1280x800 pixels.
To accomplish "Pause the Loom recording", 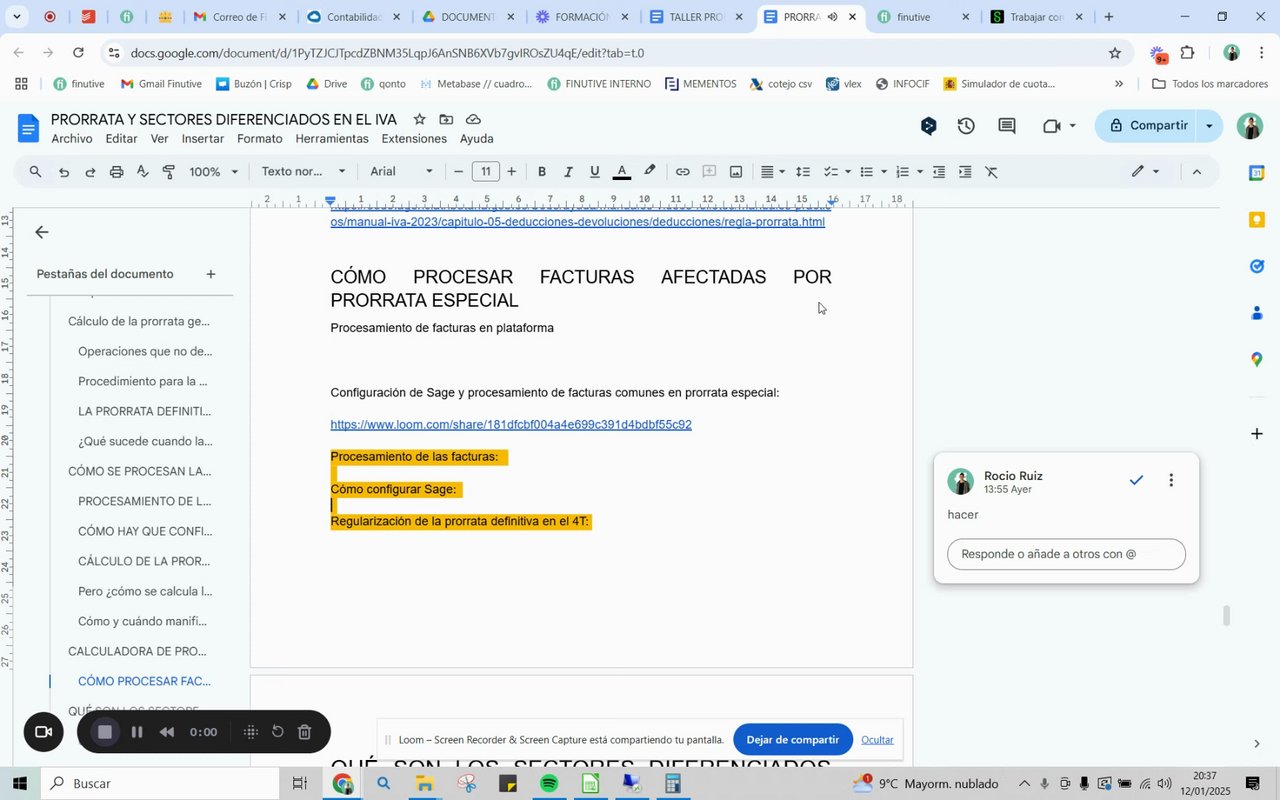I will pyautogui.click(x=137, y=732).
